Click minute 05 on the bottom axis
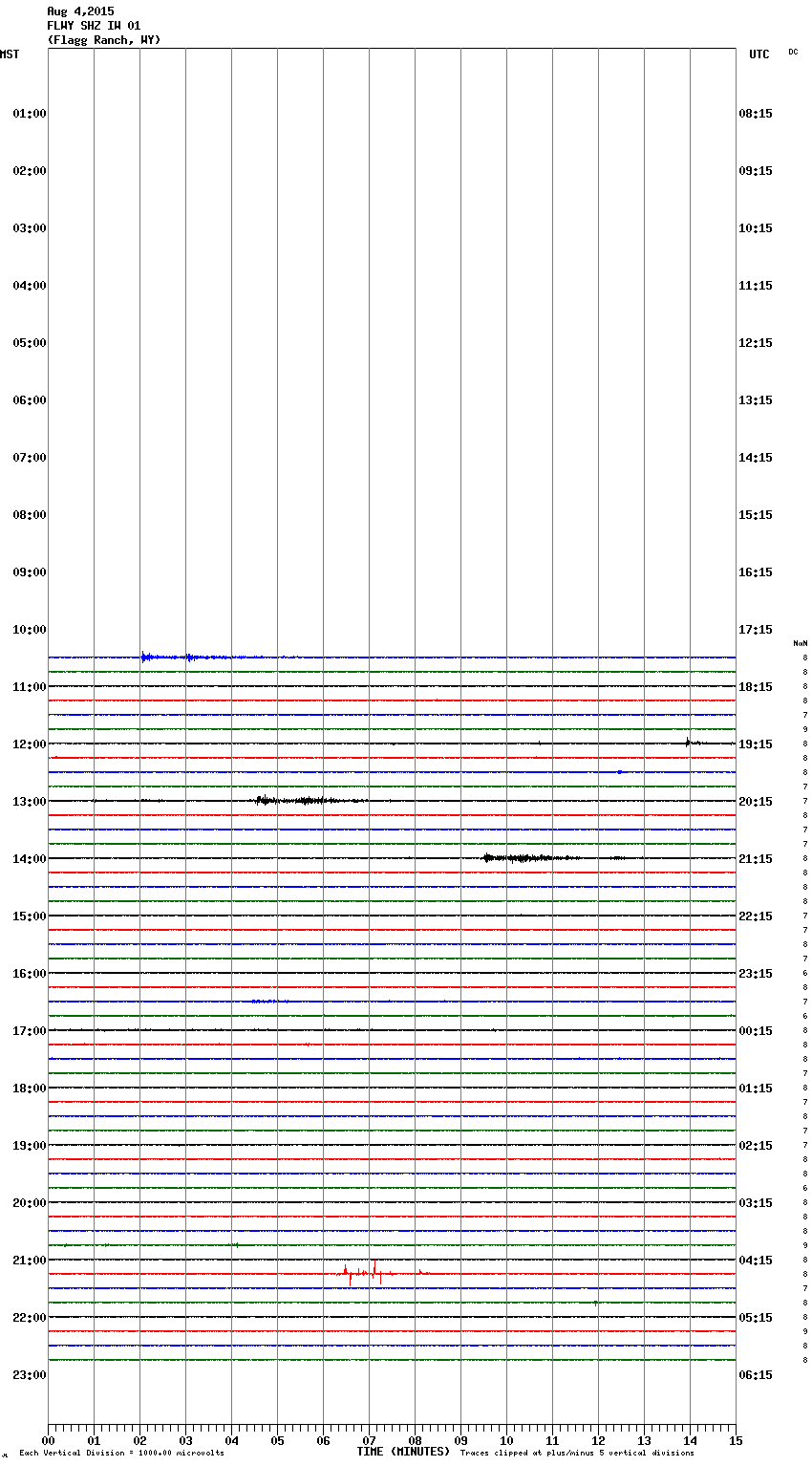Screen dimensions: 812x1466 (277, 1440)
